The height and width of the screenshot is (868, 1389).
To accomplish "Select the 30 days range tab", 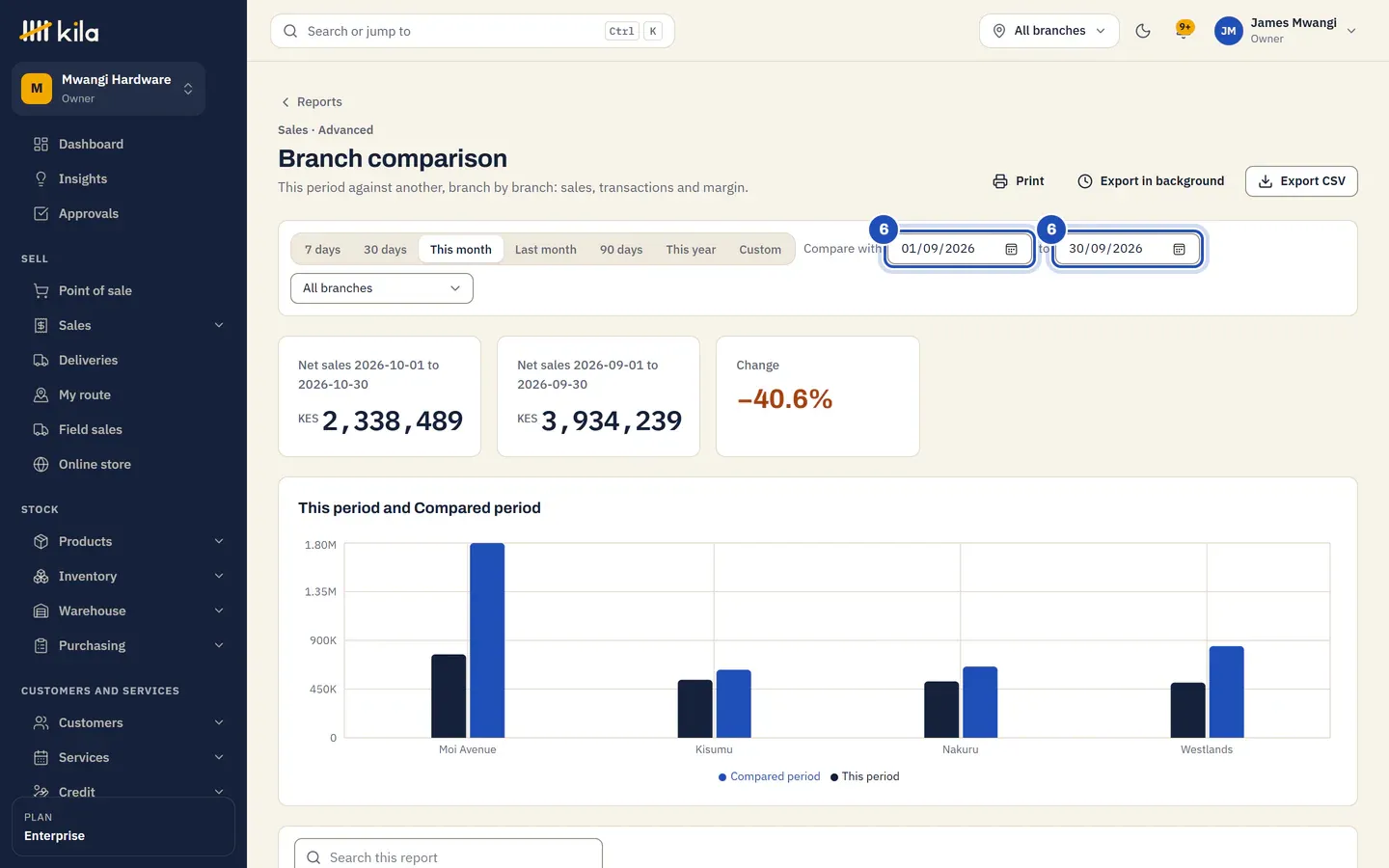I will click(385, 249).
